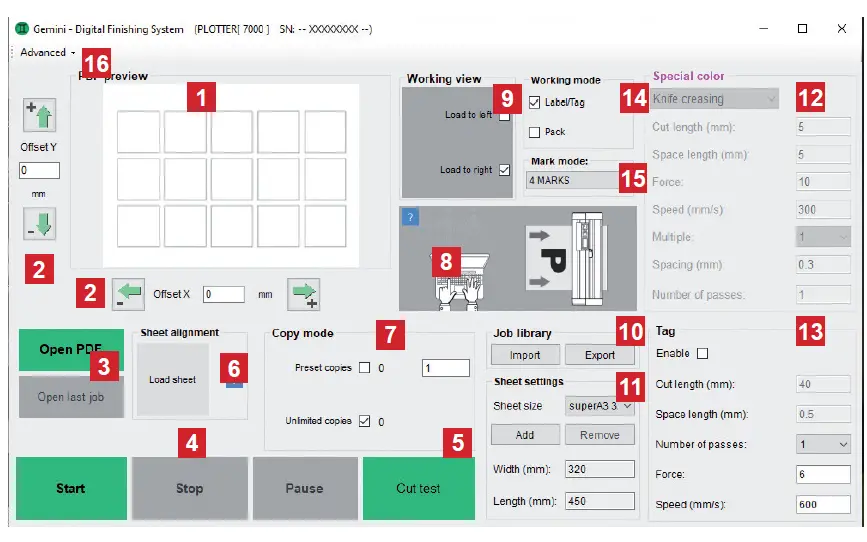Click the 'Sheet settings' label text
Viewport: 867px width, 542px height.
tap(529, 382)
